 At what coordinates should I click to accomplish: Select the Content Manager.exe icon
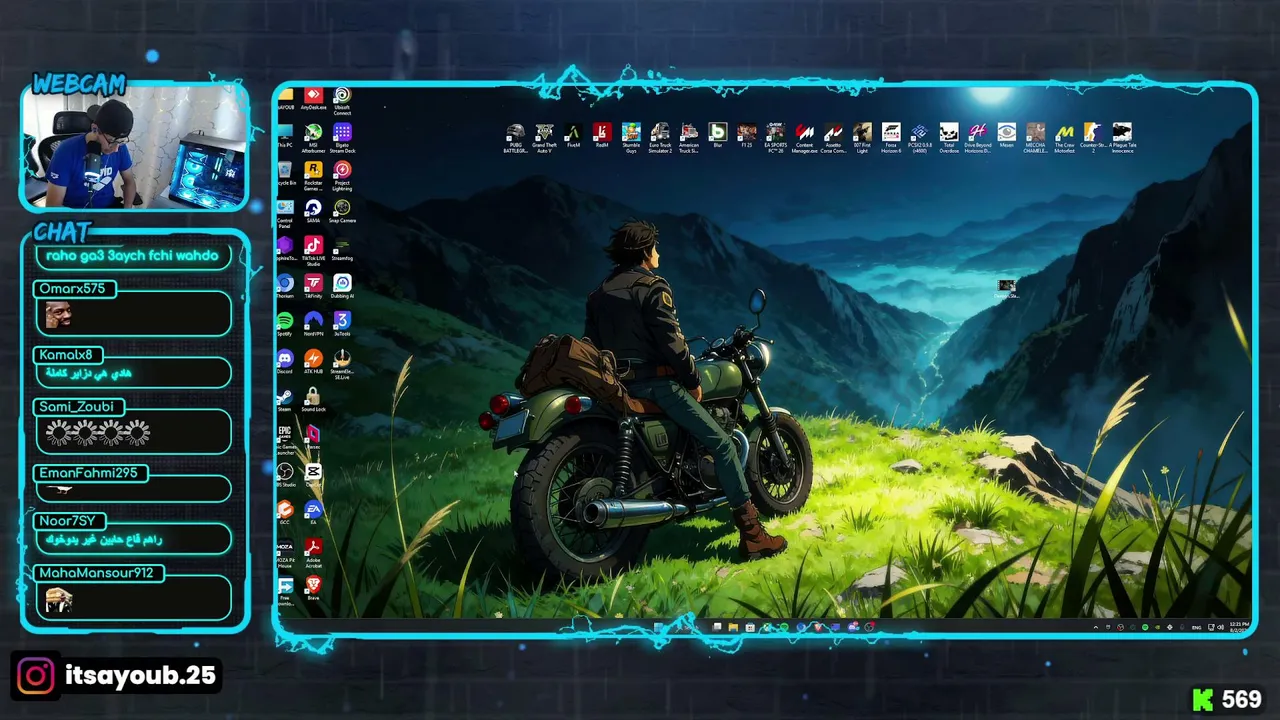pyautogui.click(x=804, y=139)
